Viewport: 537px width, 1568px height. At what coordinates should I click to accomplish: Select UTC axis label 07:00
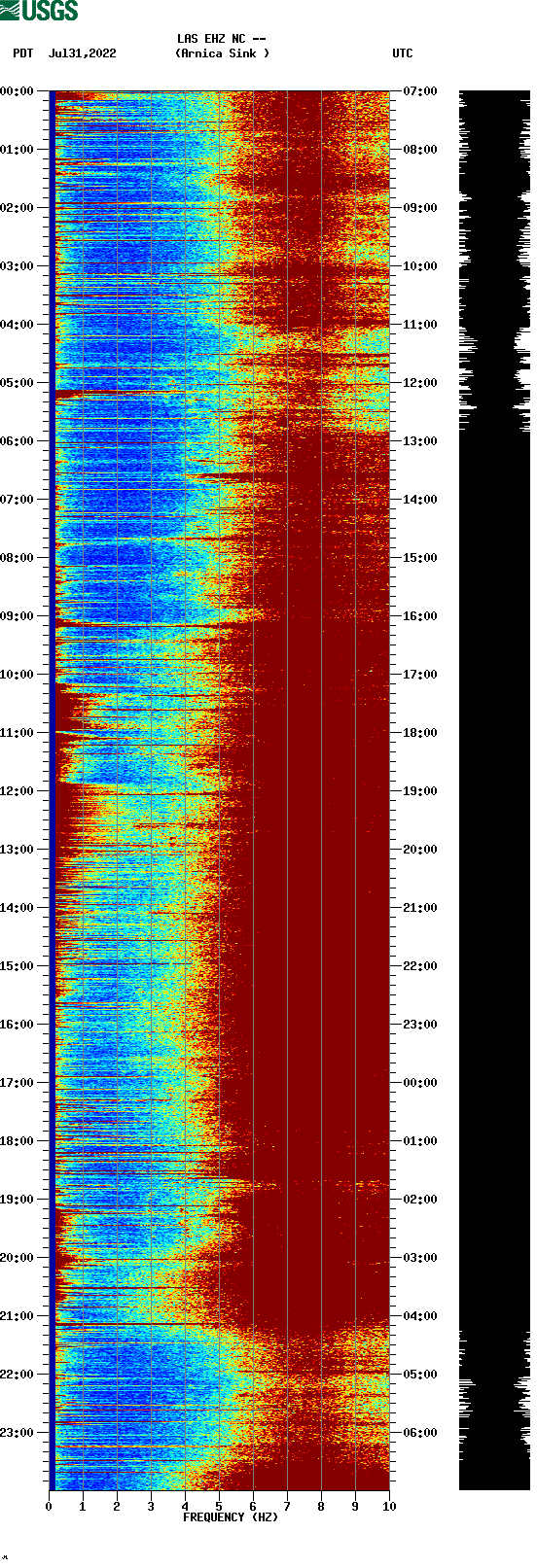[x=420, y=91]
